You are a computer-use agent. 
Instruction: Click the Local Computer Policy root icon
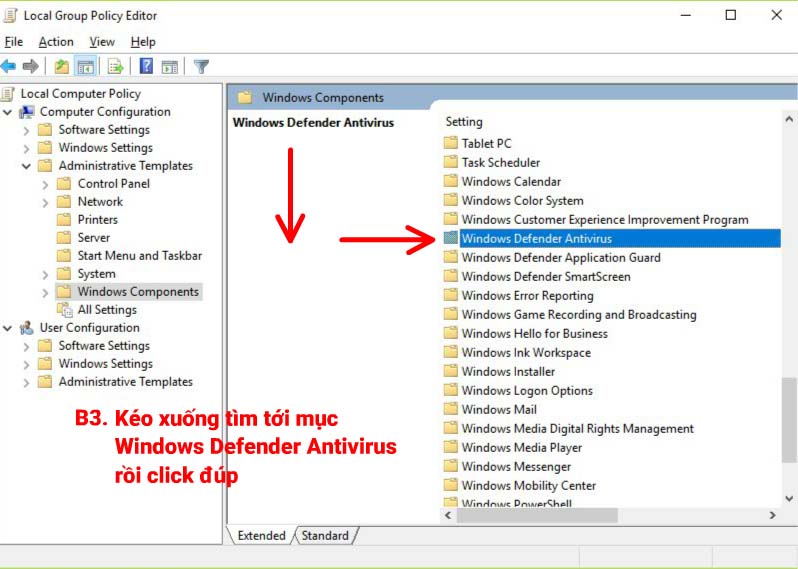[x=8, y=94]
